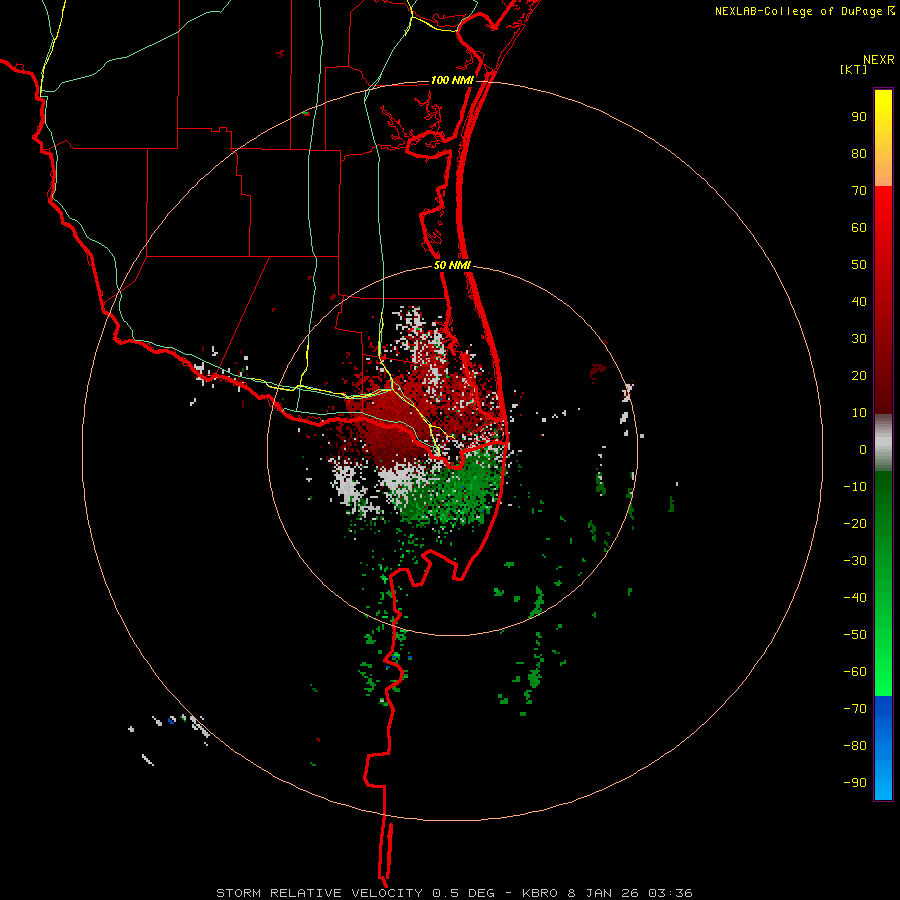This screenshot has height=900, width=900.
Task: Select the 100 NMI range ring label
Action: (452, 80)
